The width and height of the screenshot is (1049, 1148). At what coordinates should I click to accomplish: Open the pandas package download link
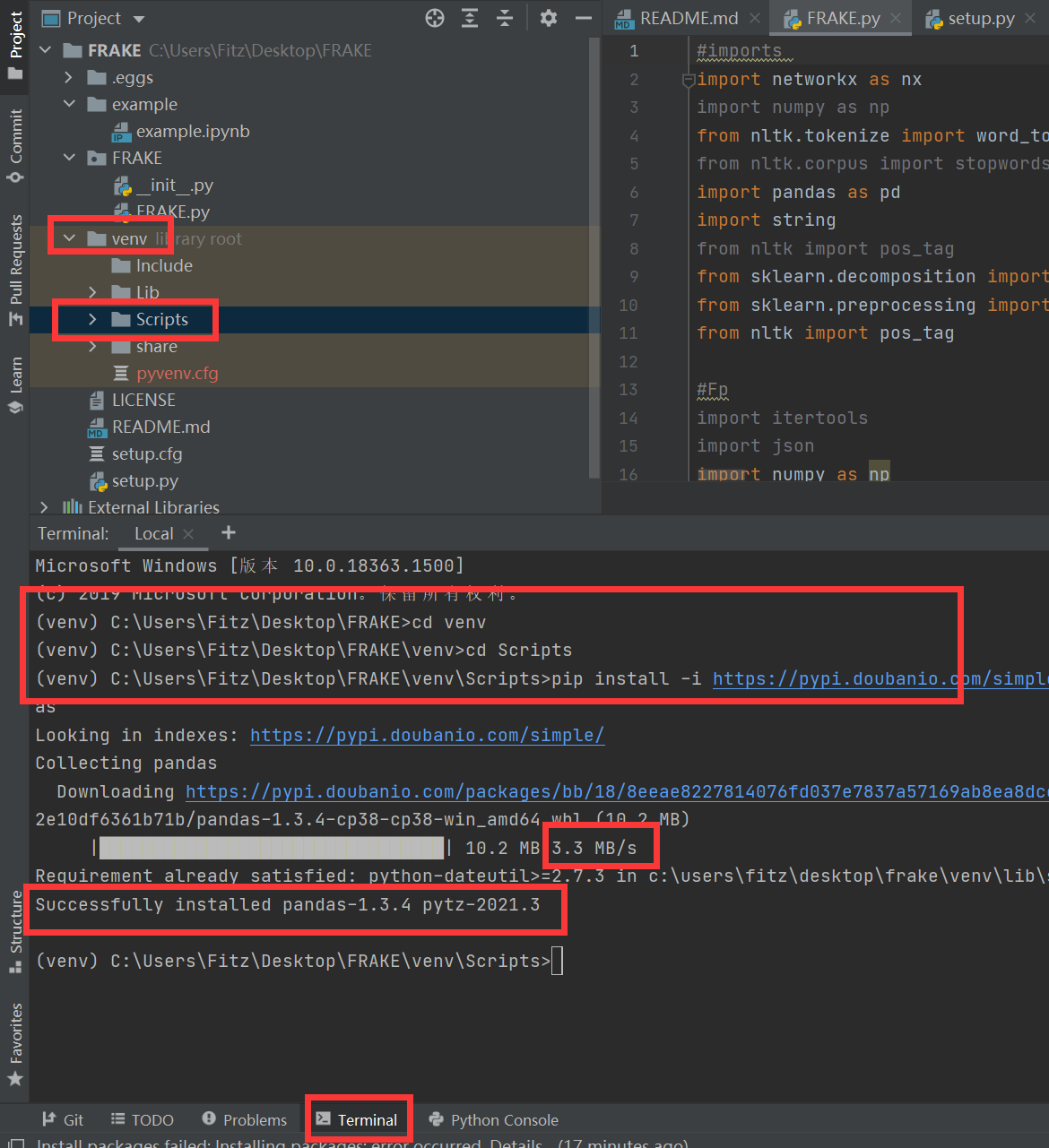(x=616, y=791)
